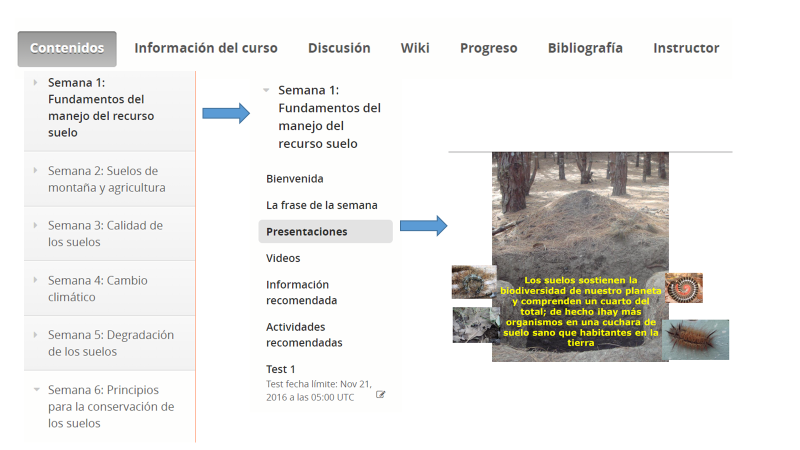Open the Bienvenida link
The width and height of the screenshot is (800, 450).
tap(294, 179)
